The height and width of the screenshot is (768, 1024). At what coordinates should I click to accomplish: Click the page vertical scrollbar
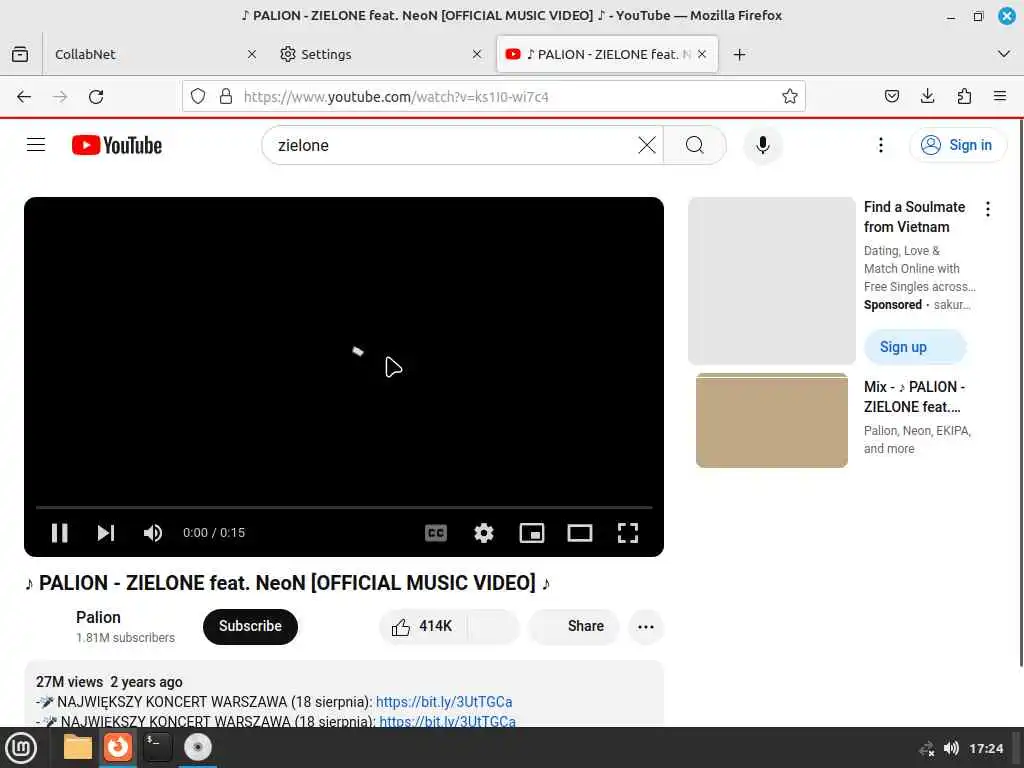tap(1020, 392)
